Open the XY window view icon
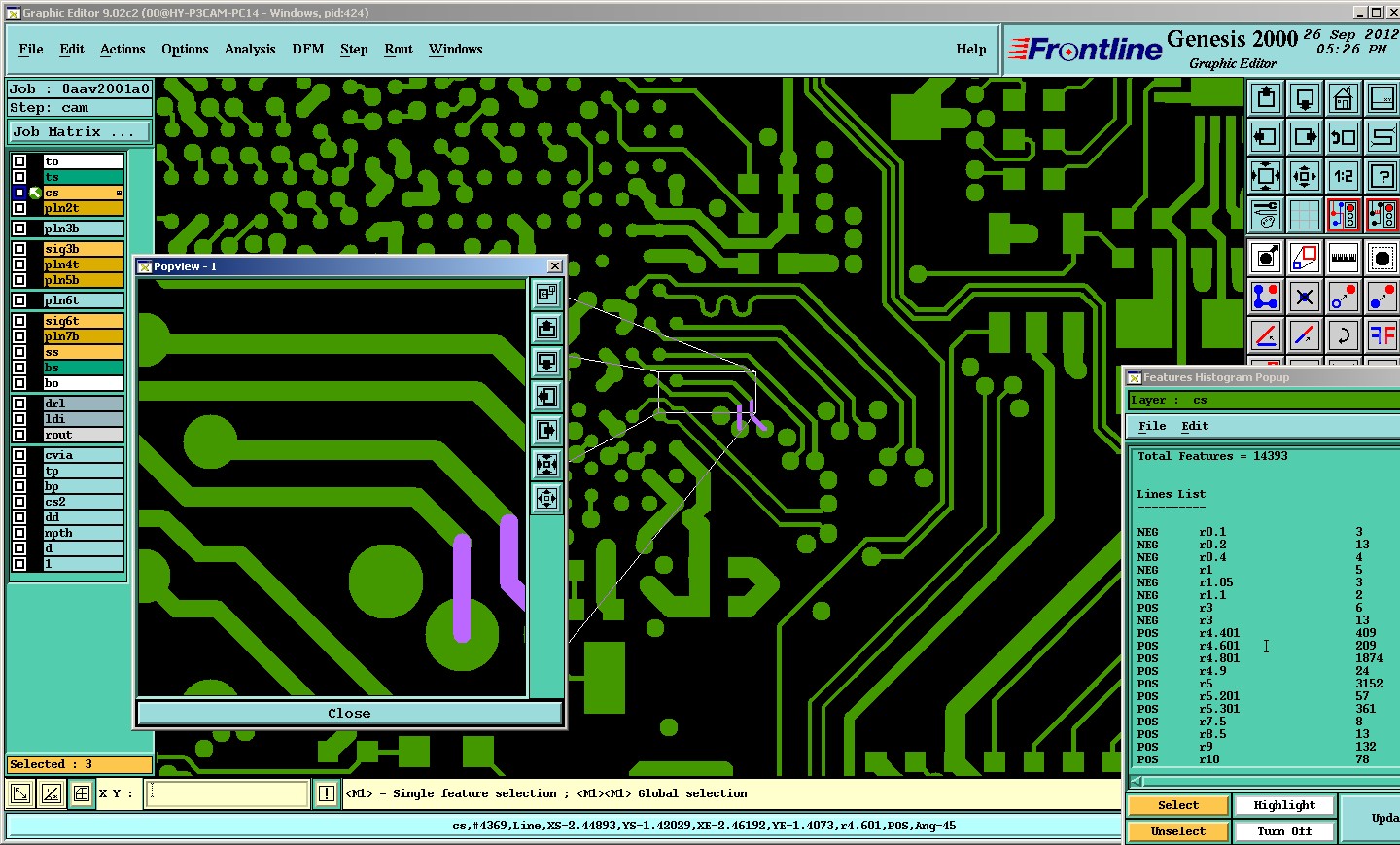Screen dimensions: 1400x845 (x=1382, y=98)
